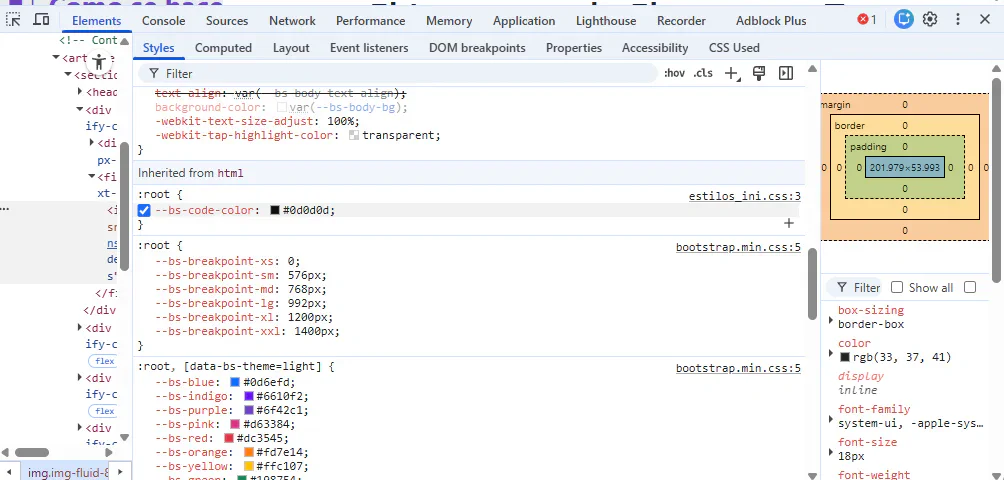Open the Event listeners tab
This screenshot has height=480, width=1004.
369,47
